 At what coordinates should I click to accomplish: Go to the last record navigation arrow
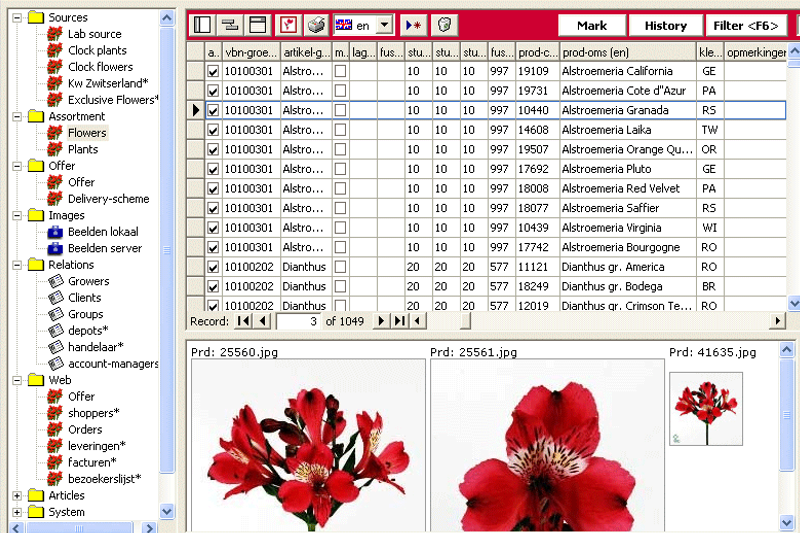(x=397, y=321)
